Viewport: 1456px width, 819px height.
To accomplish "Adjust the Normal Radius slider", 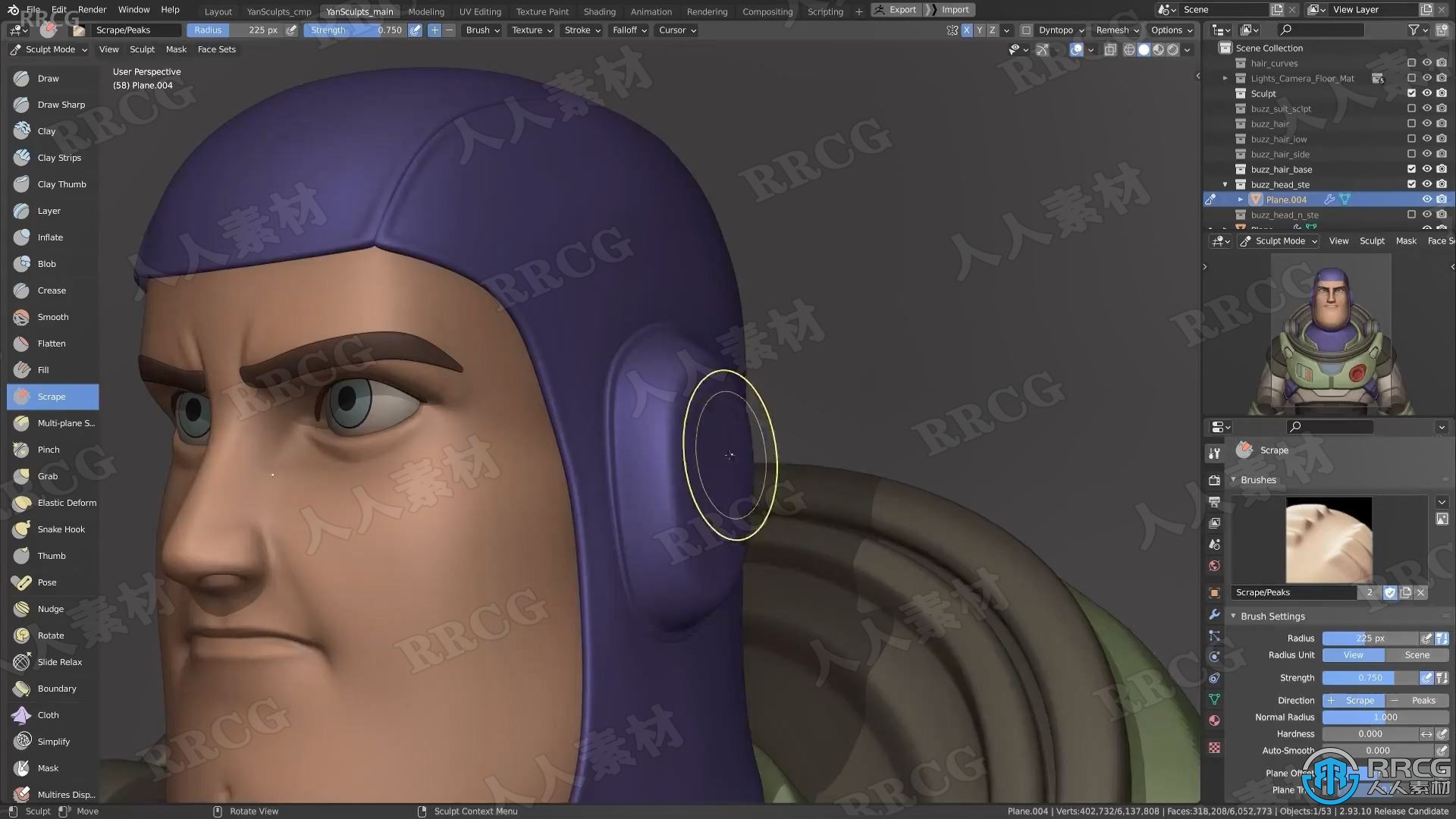I will coord(1385,717).
